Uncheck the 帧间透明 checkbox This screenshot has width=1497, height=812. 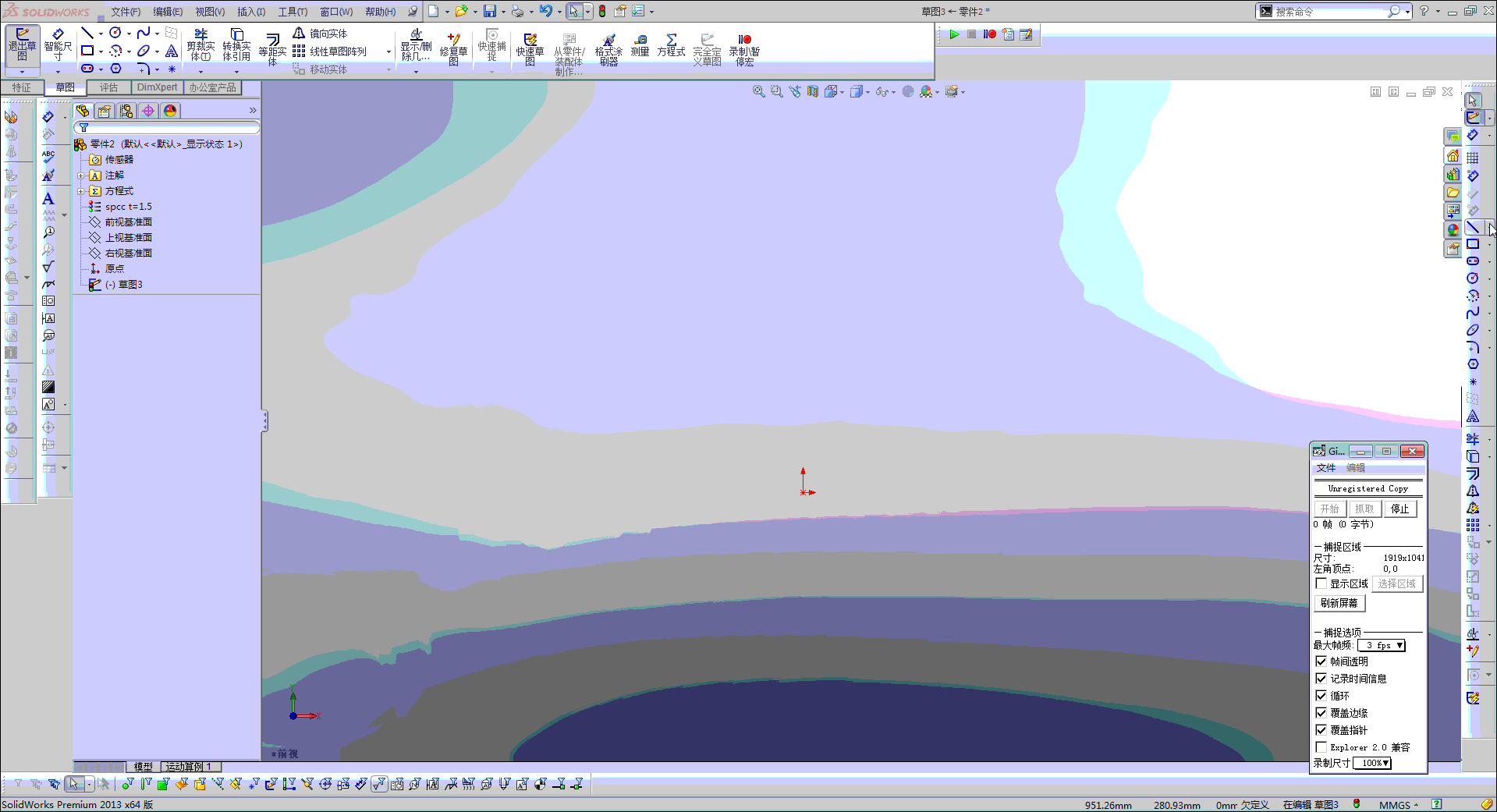pos(1321,661)
